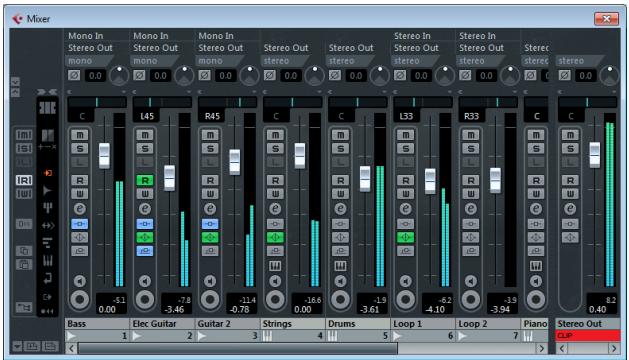Click Bass input gain knob
Screen dimensions: 629x360
pyautogui.click(x=119, y=75)
